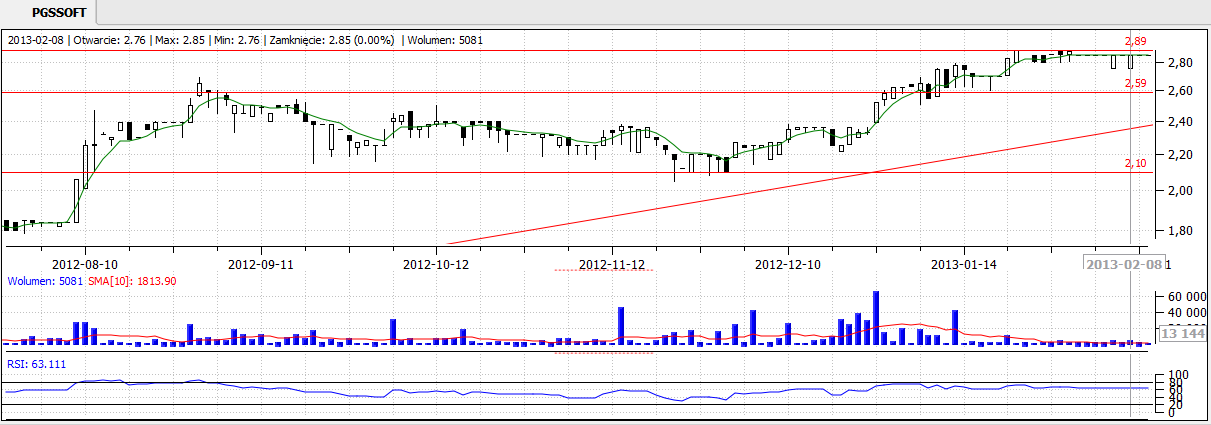Screen dimensions: 1211x425
Task: Click the 2,10 support level label
Action: tap(1135, 163)
